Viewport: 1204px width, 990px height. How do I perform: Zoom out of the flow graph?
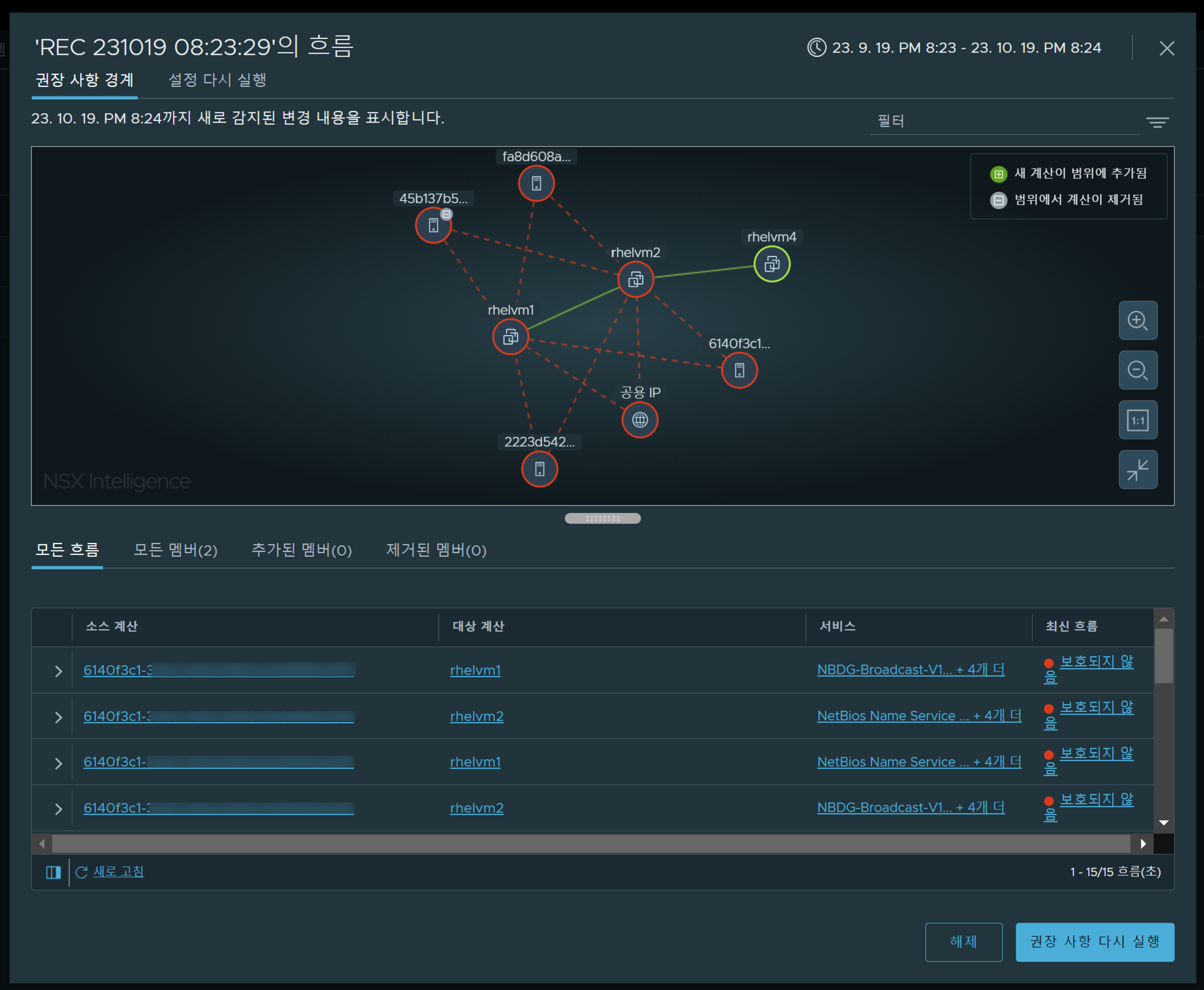(x=1138, y=370)
